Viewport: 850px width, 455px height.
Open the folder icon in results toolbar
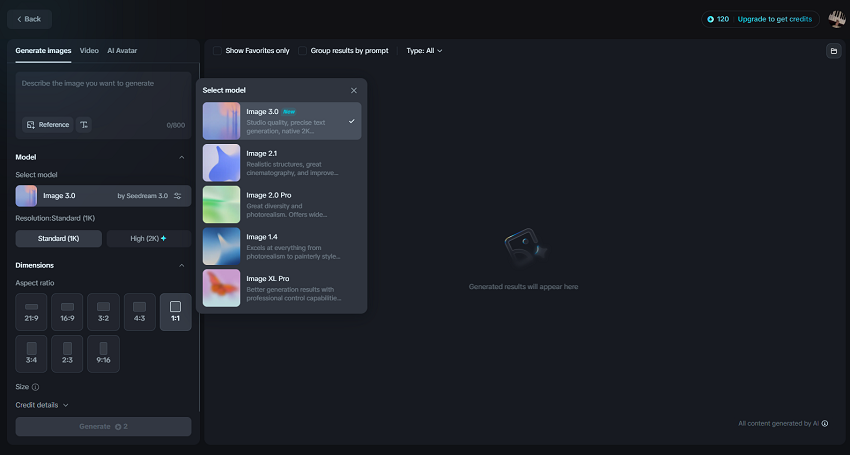pyautogui.click(x=834, y=51)
